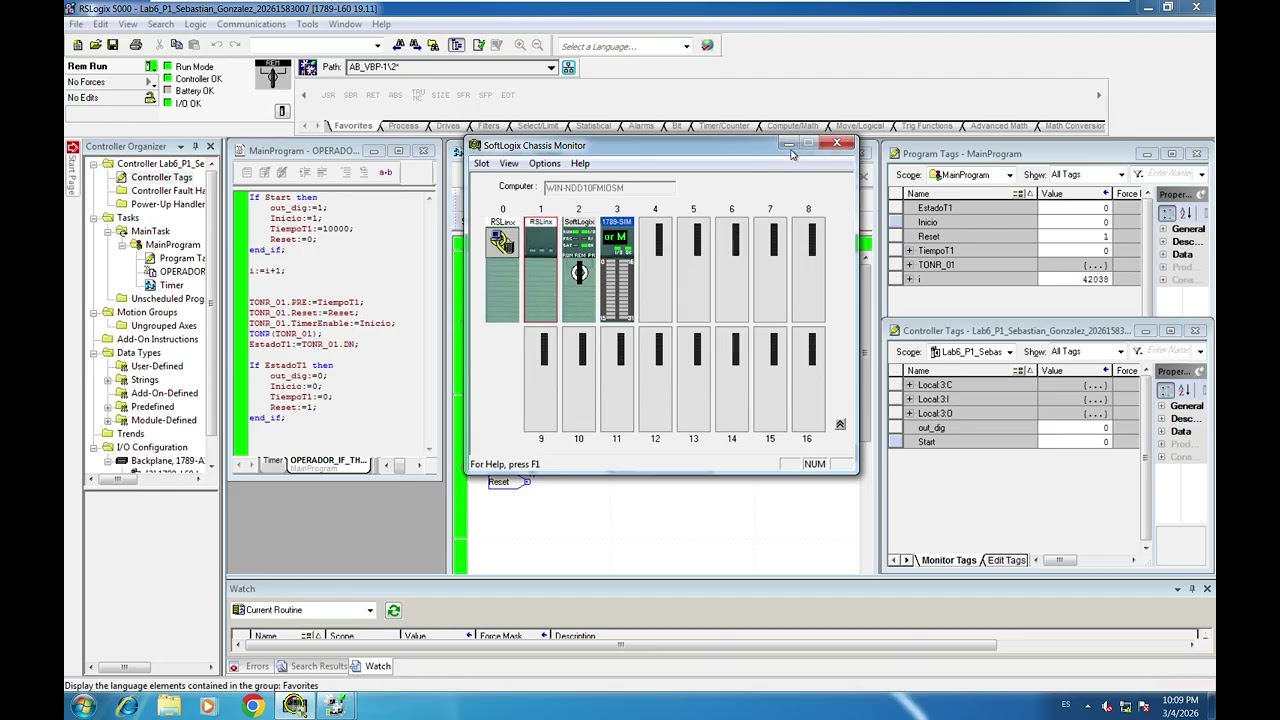Viewport: 1280px width, 720px height.
Task: Click the Watch pane horizontal scrollbar
Action: click(620, 645)
